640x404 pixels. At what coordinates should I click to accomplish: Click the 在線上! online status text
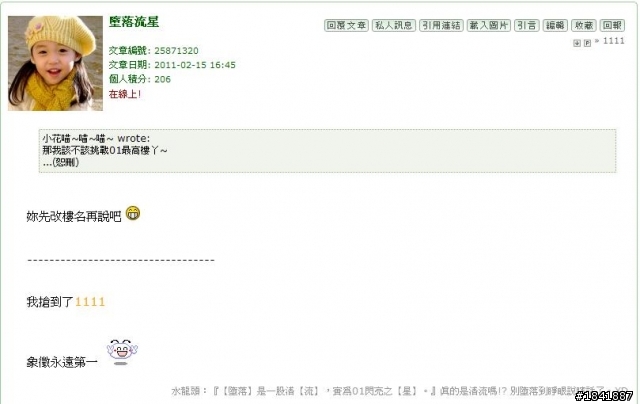[x=125, y=94]
